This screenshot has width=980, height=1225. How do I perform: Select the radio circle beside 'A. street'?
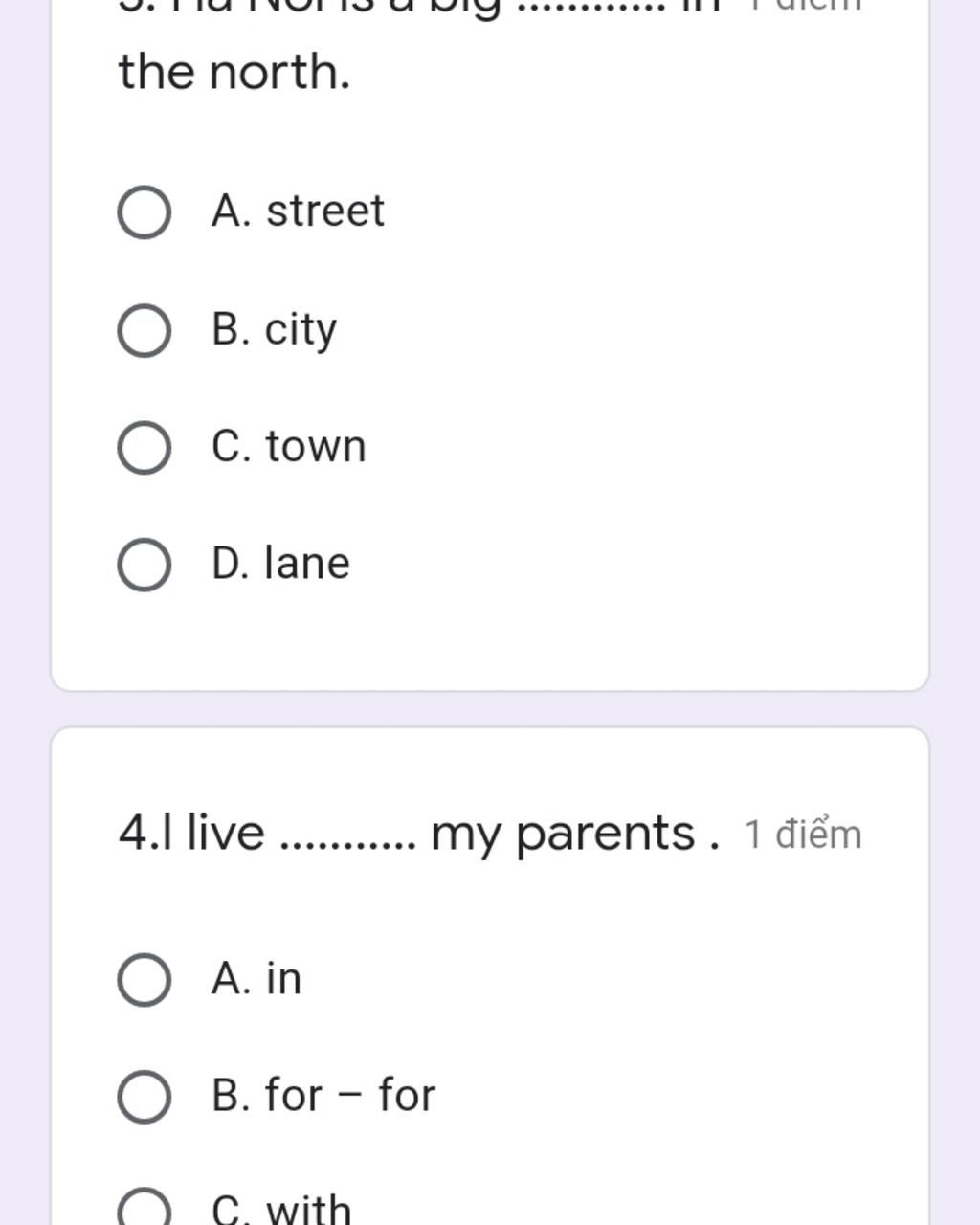pos(145,212)
